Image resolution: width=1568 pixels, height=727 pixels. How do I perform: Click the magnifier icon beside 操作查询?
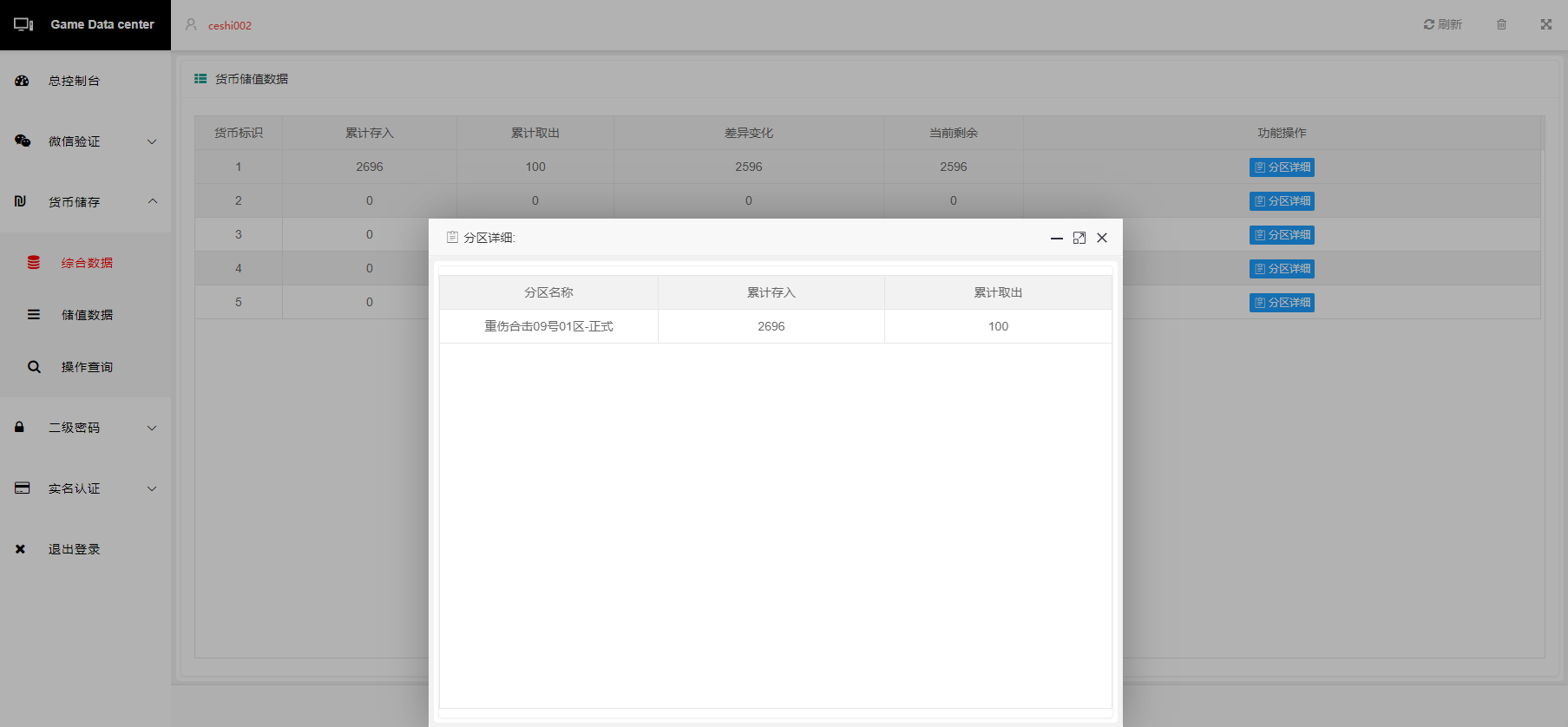click(34, 367)
